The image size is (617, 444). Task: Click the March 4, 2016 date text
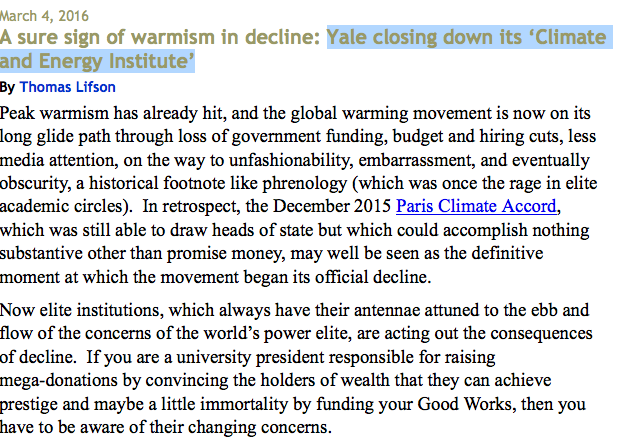pos(44,16)
